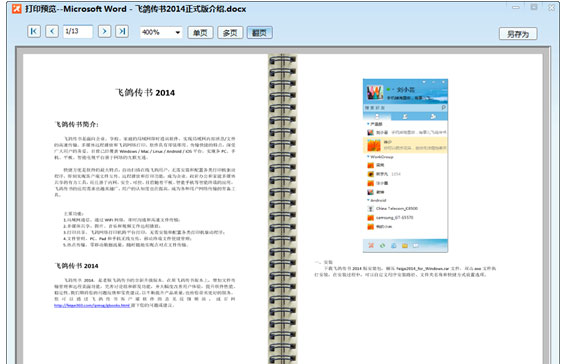Advance to the next page
The image size is (566, 364).
pos(104,31)
